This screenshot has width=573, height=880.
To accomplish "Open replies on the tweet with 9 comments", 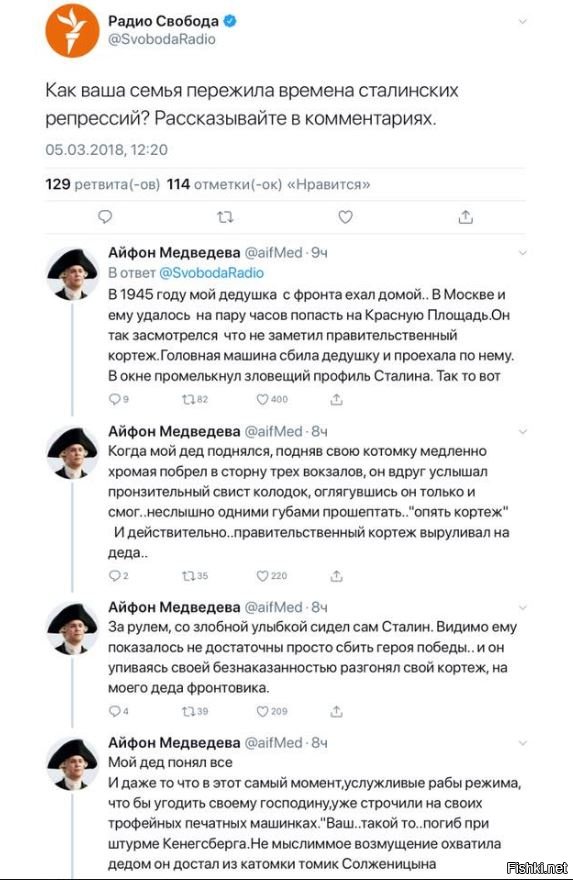I will [118, 399].
